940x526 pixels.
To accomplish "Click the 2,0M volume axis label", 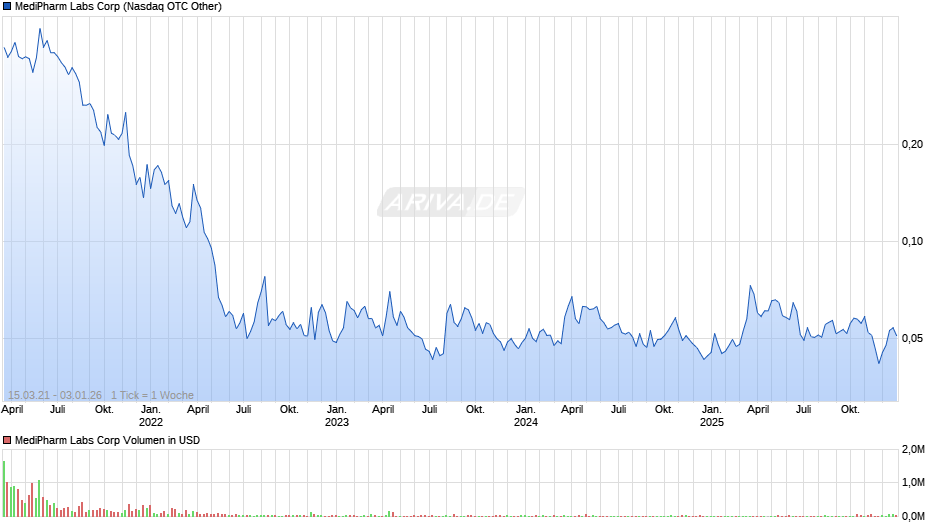I will 913,449.
